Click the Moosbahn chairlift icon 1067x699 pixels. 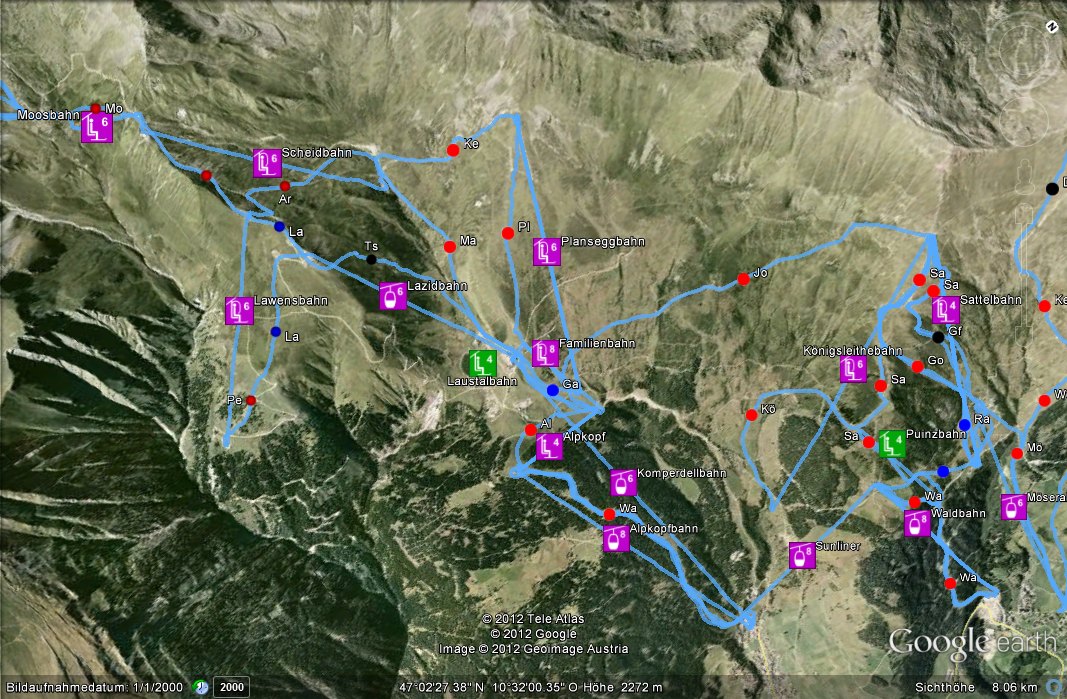97,128
